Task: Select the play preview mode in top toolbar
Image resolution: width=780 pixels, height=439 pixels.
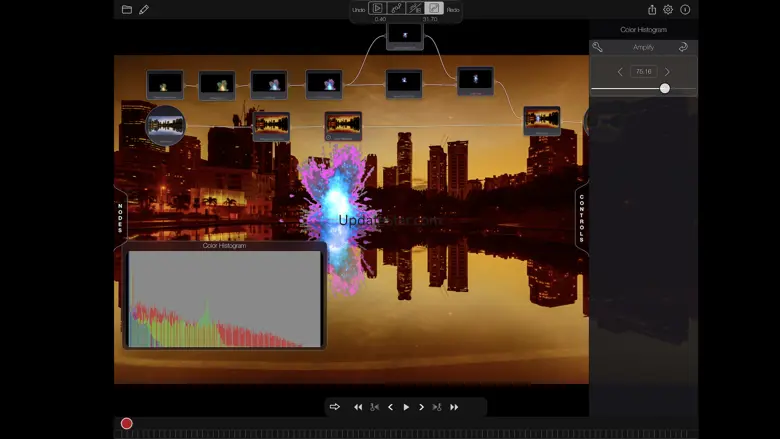Action: 377,8
